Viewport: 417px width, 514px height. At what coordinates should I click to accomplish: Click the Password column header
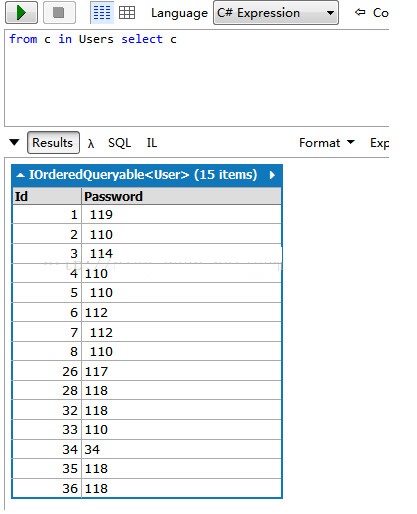pos(181,196)
